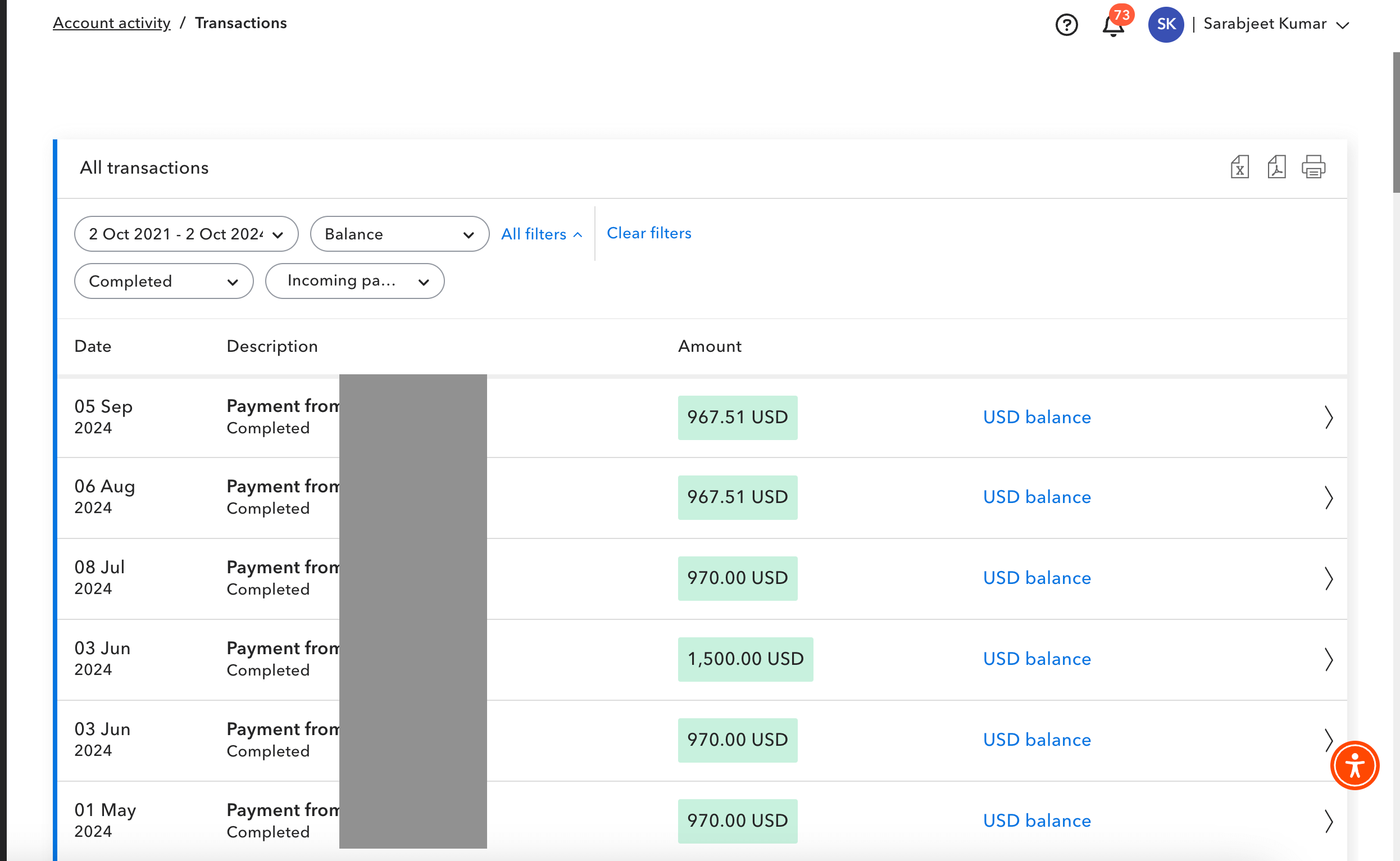Expand the Completed status dropdown
This screenshot has width=1400, height=861.
(163, 282)
